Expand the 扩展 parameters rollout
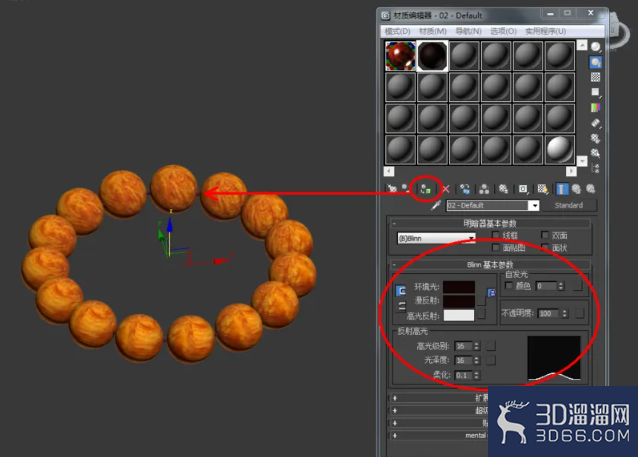Screen dimensions: 638x457 (x=439, y=398)
